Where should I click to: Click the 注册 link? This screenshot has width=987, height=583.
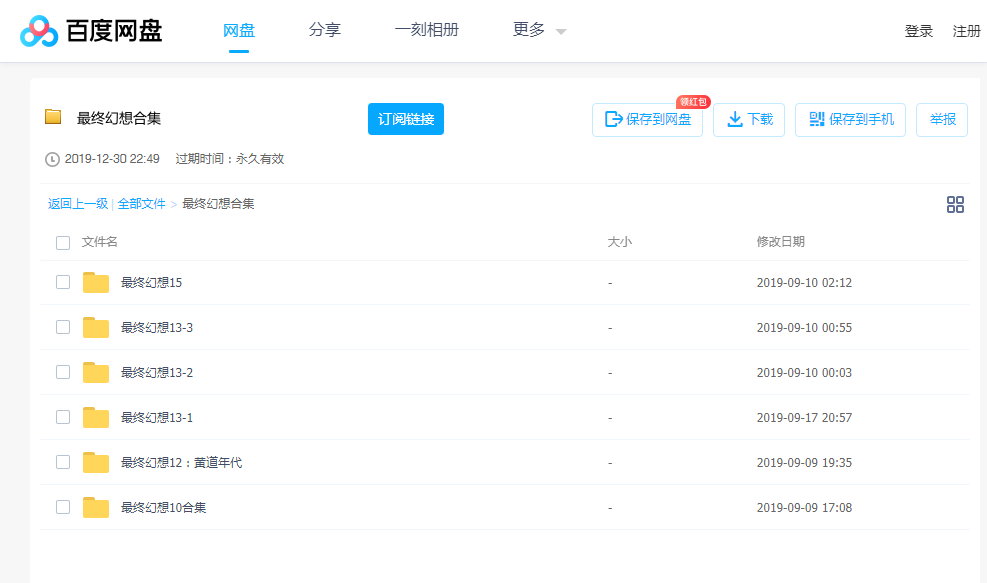966,31
